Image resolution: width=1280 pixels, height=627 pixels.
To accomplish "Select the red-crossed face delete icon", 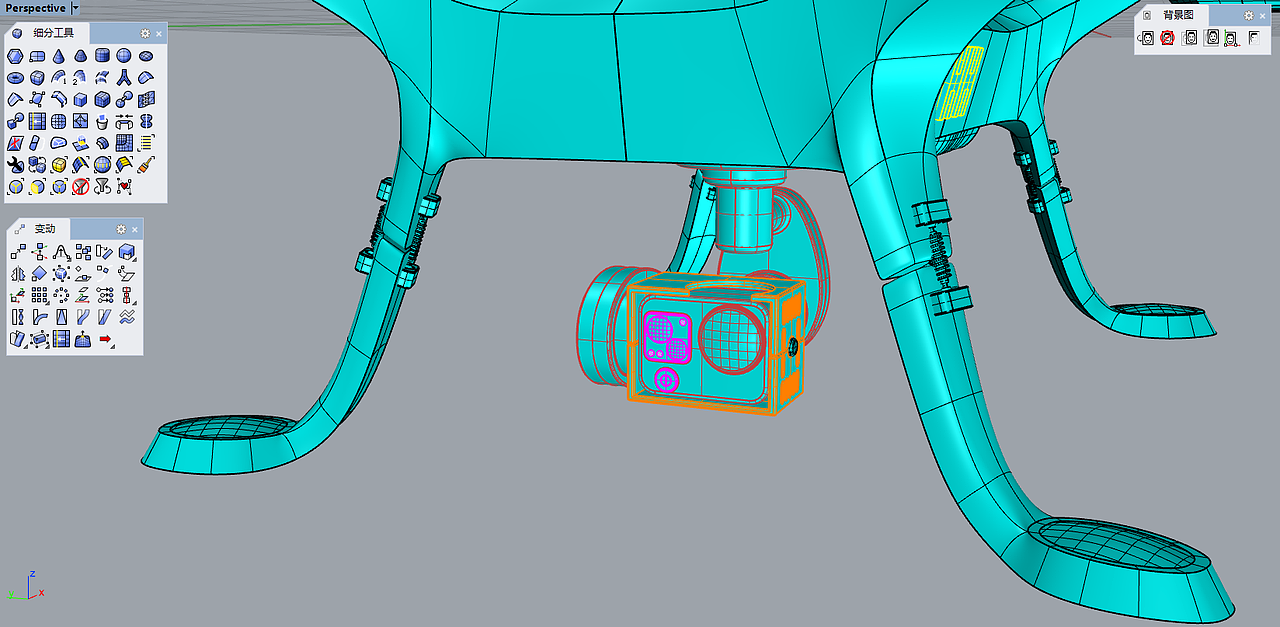I will coord(14,143).
